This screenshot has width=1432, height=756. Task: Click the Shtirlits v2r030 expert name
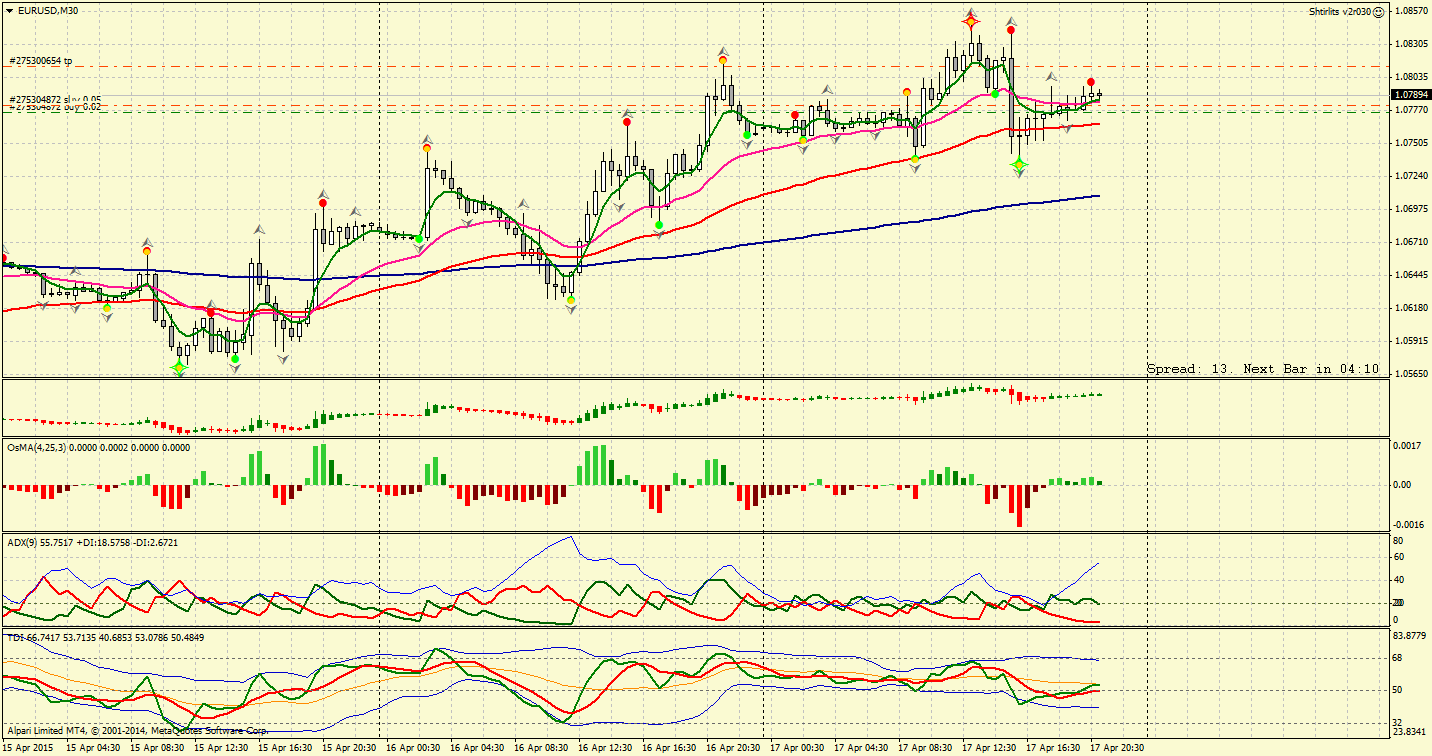[1340, 12]
